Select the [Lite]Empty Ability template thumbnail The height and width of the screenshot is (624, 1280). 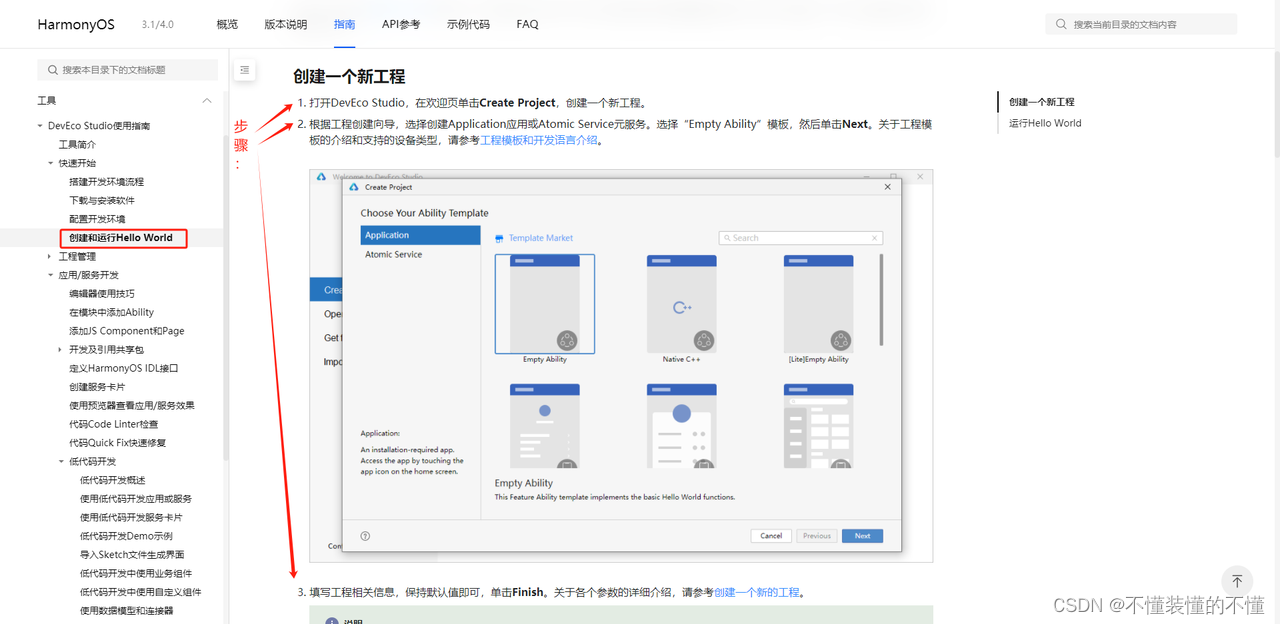coord(818,304)
